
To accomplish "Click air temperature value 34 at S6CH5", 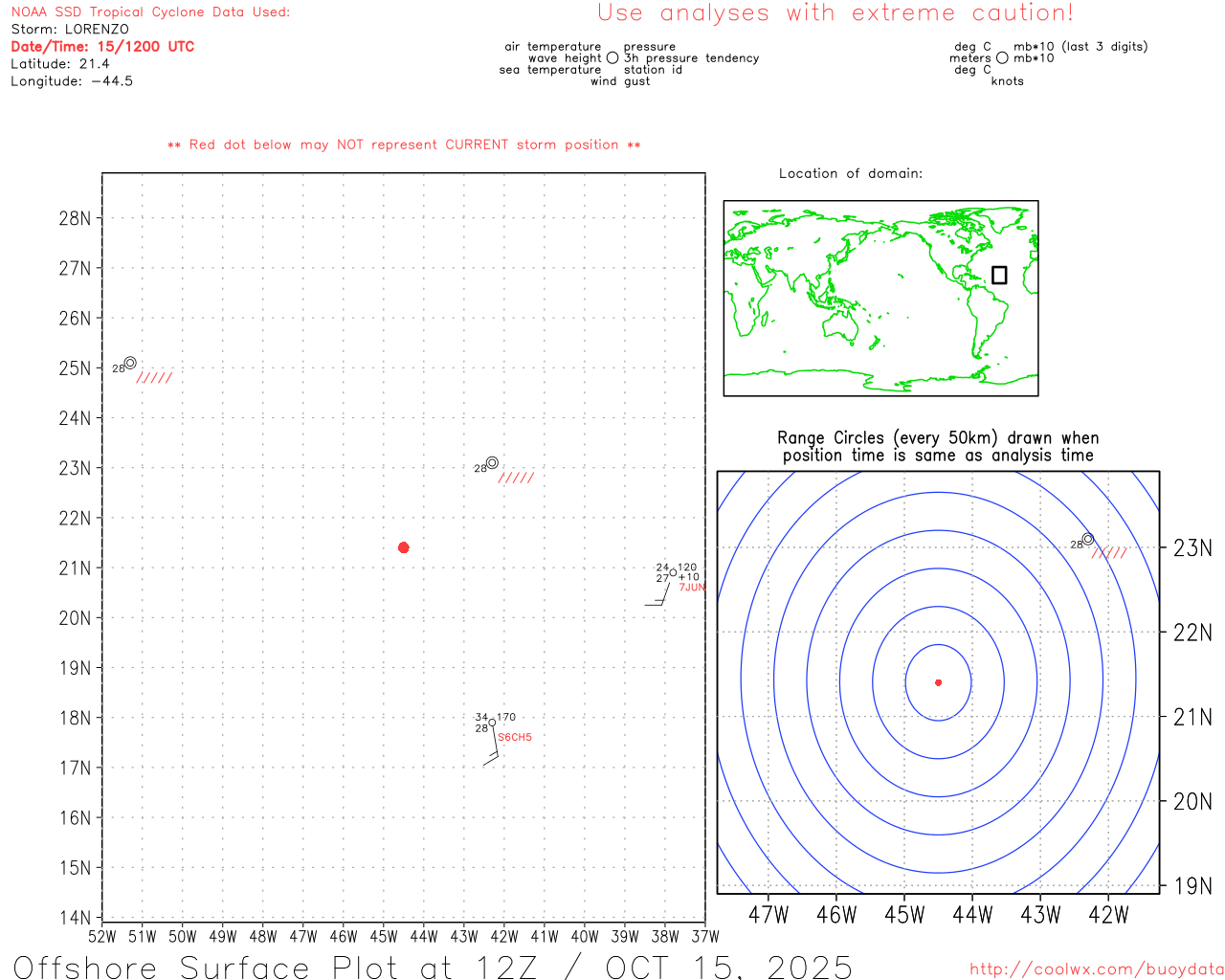I will [x=481, y=717].
